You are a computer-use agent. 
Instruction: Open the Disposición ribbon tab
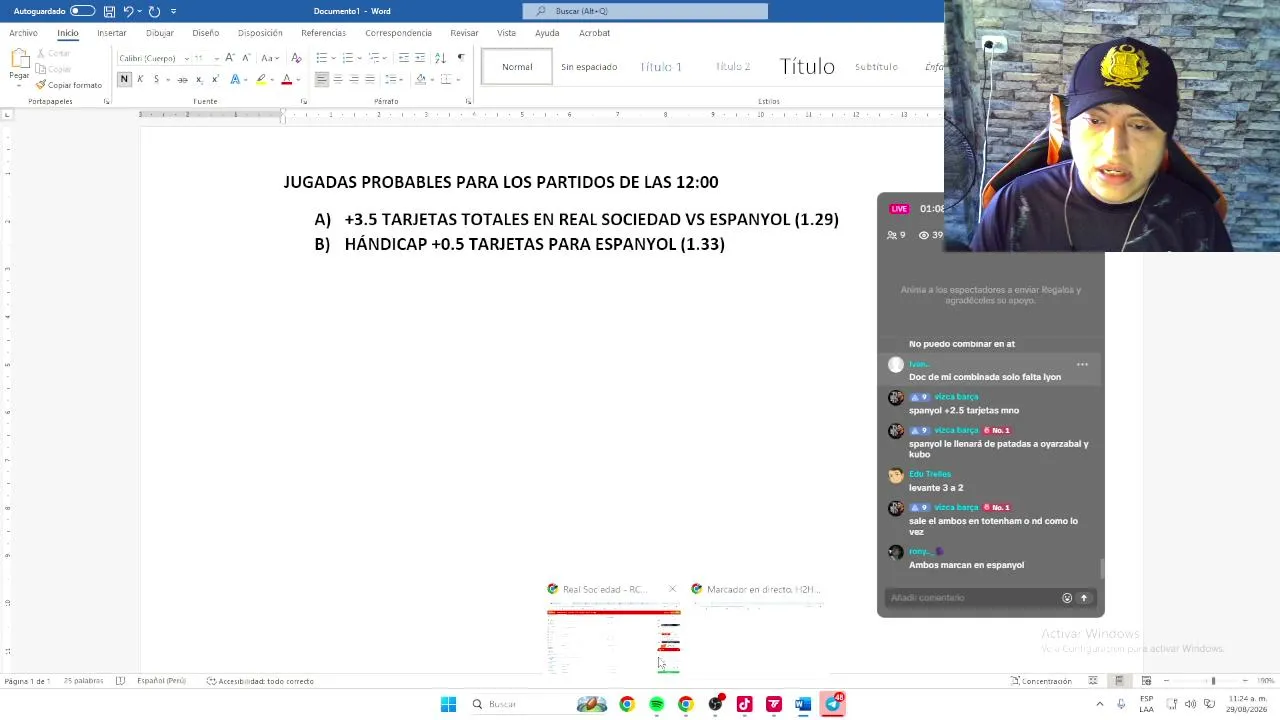point(260,33)
